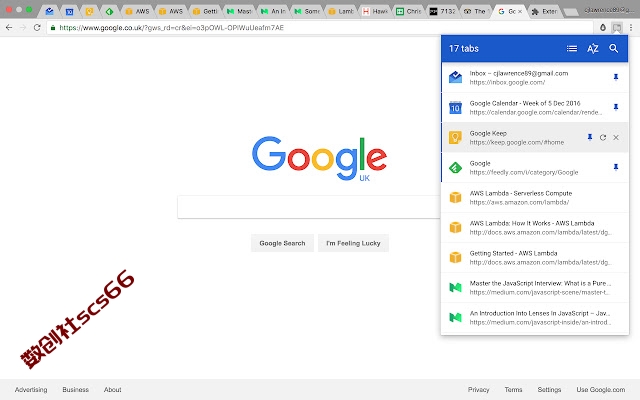The width and height of the screenshot is (640, 400).
Task: Close the Google Keep tab from list
Action: click(616, 137)
